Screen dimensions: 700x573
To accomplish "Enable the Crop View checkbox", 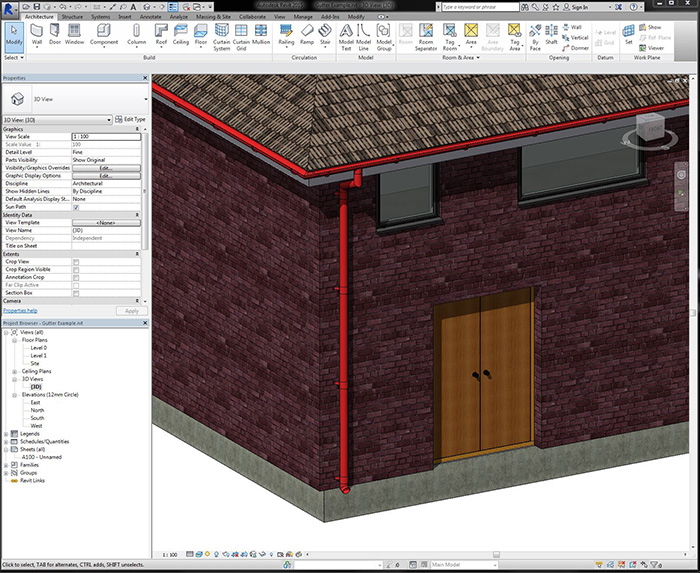I will click(76, 262).
